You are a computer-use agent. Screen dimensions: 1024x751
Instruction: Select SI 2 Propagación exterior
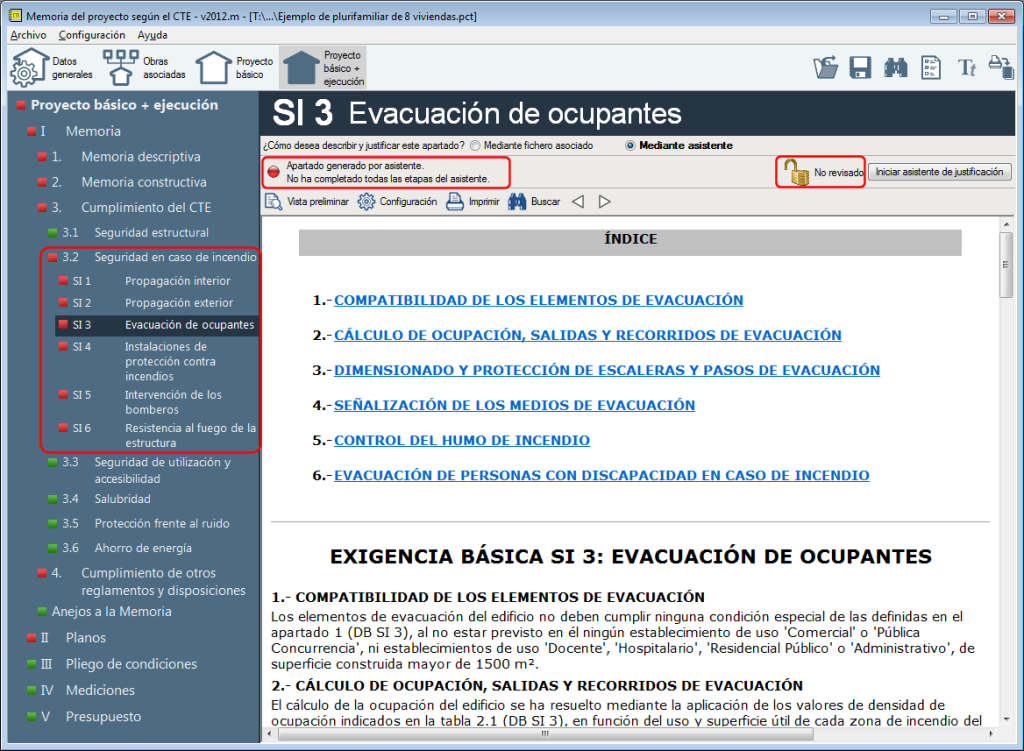coord(179,303)
